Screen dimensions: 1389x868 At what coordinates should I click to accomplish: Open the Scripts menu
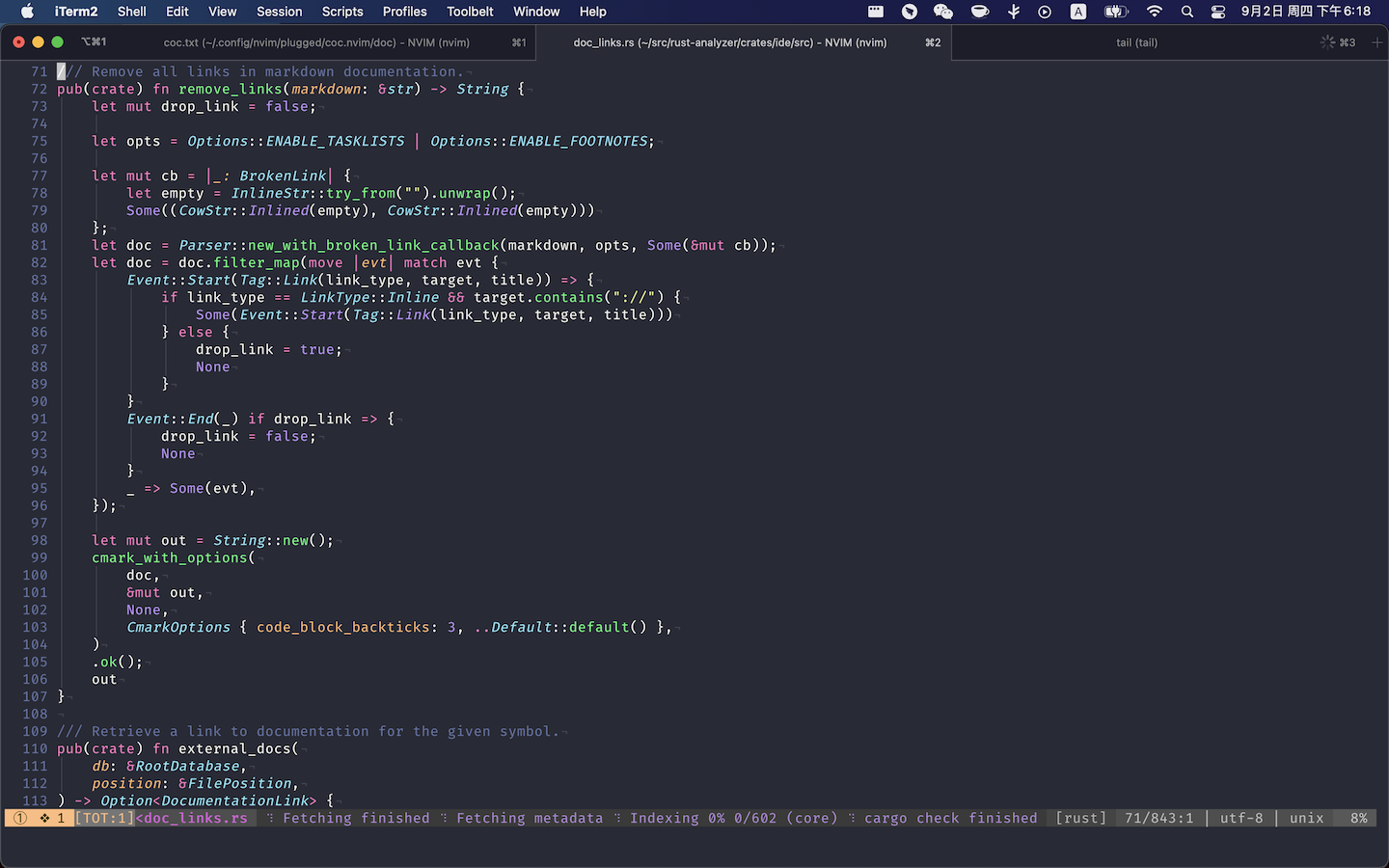(342, 12)
